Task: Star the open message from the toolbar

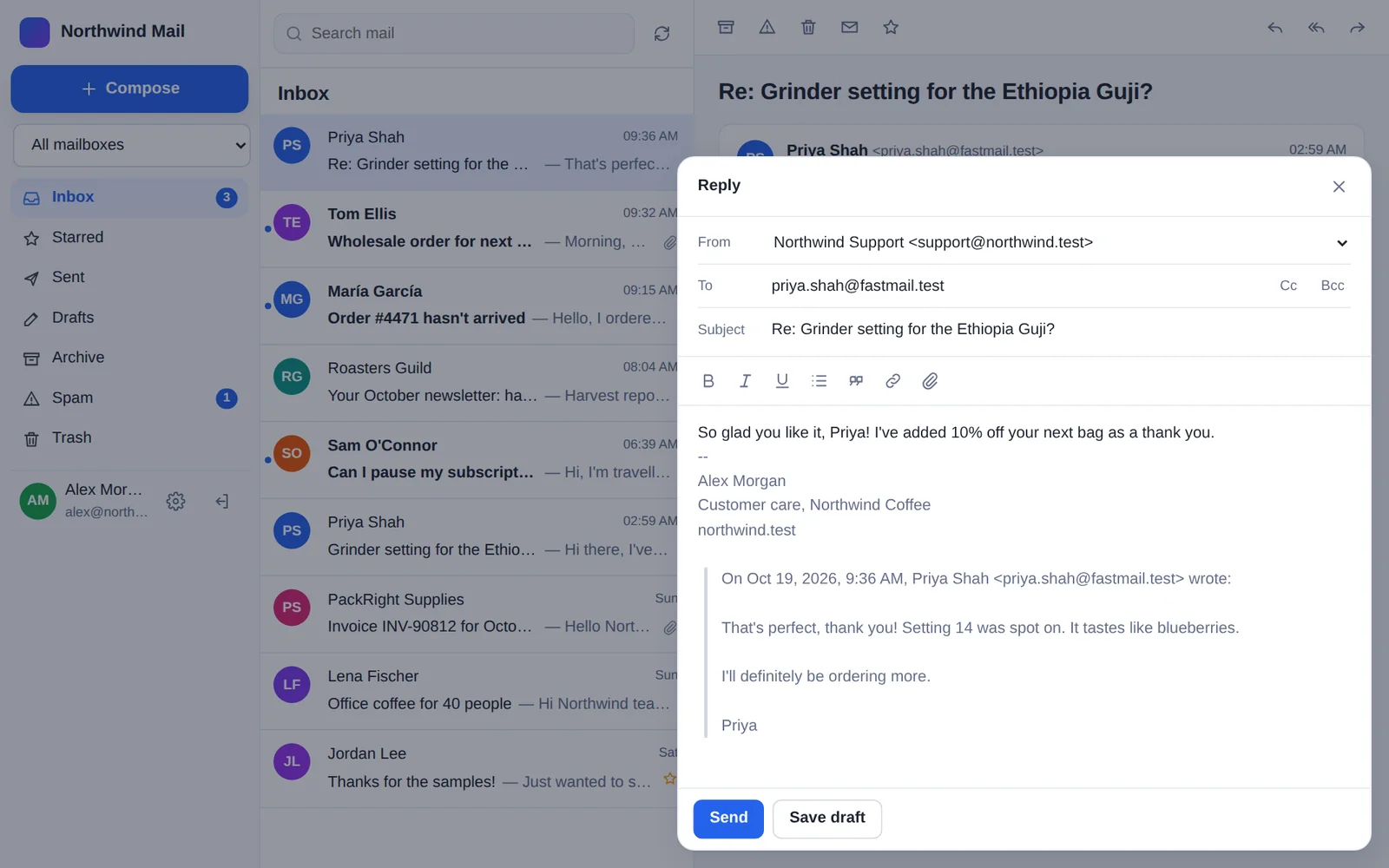Action: (x=891, y=28)
